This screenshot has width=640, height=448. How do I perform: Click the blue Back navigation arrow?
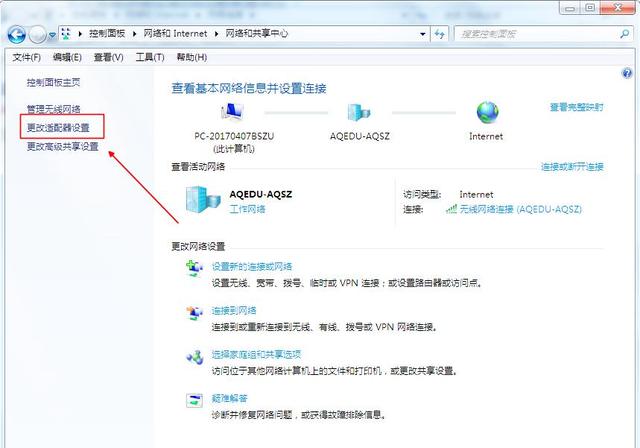click(17, 35)
